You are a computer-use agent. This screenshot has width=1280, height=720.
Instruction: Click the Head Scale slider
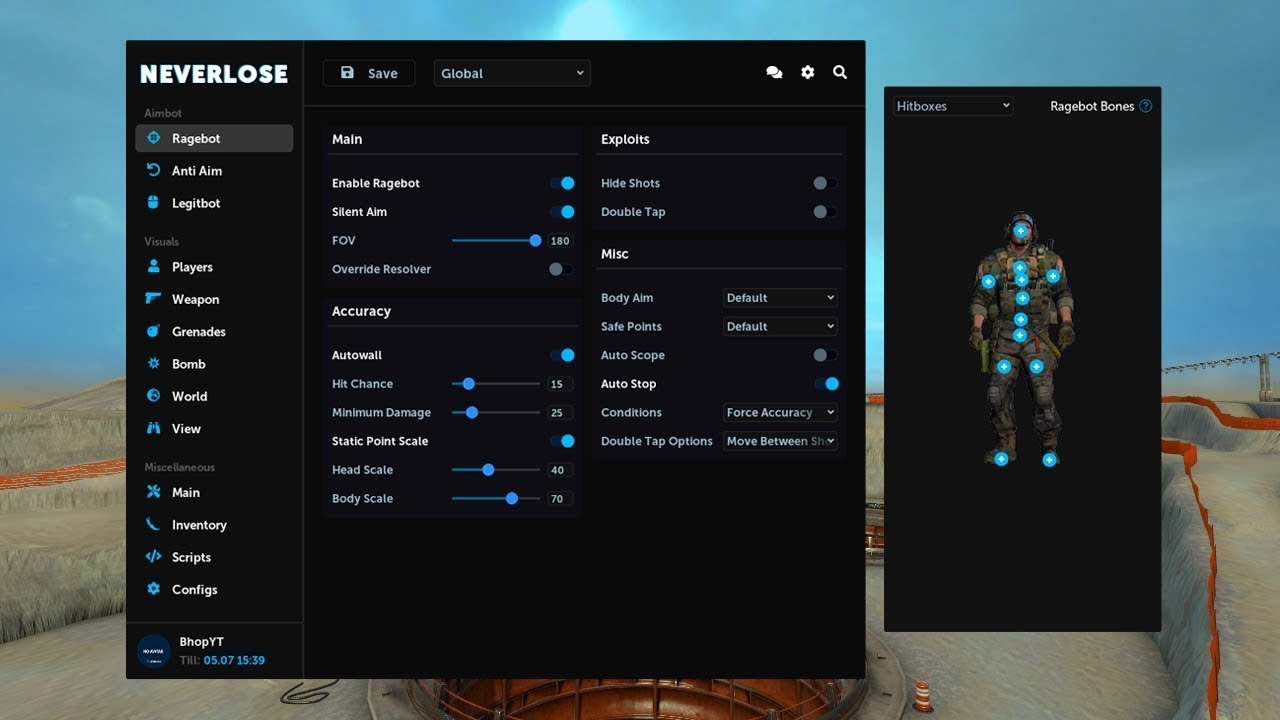496,470
